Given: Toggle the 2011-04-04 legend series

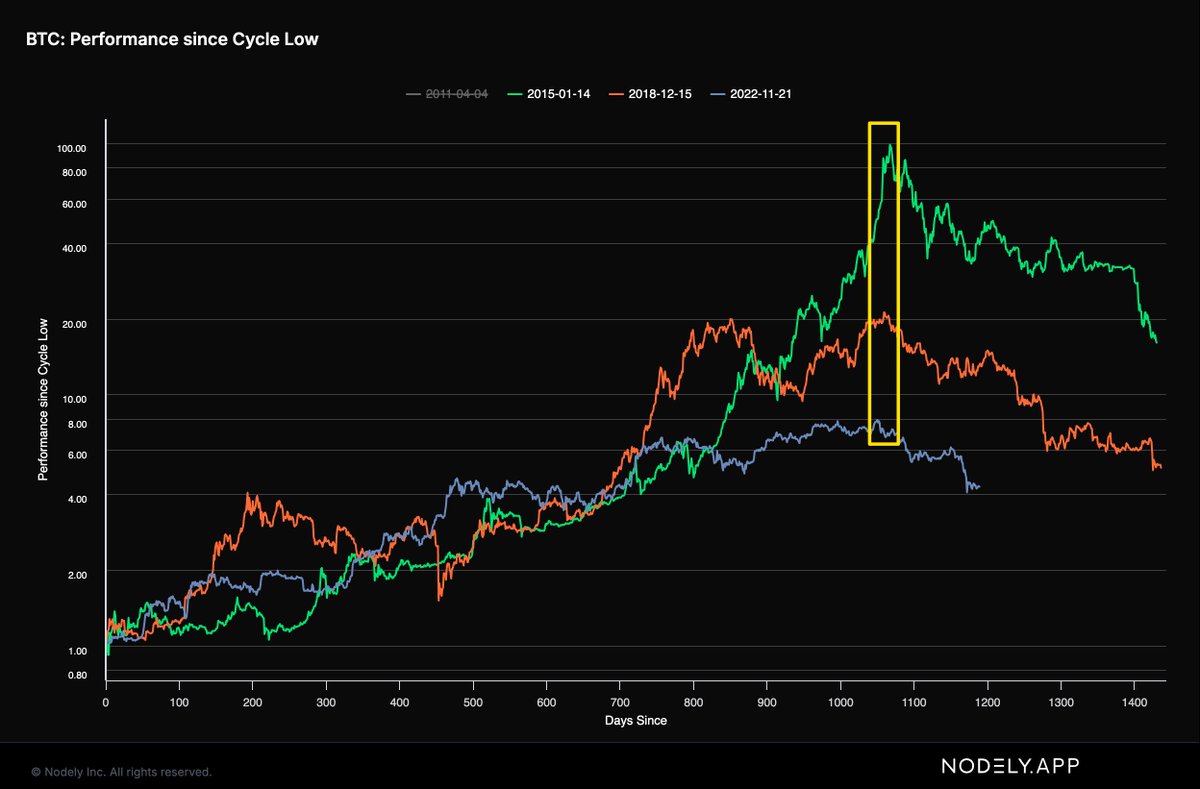Looking at the screenshot, I should 445,94.
